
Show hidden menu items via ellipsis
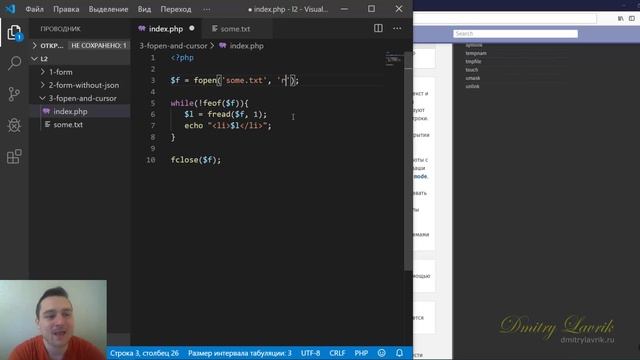pos(207,9)
